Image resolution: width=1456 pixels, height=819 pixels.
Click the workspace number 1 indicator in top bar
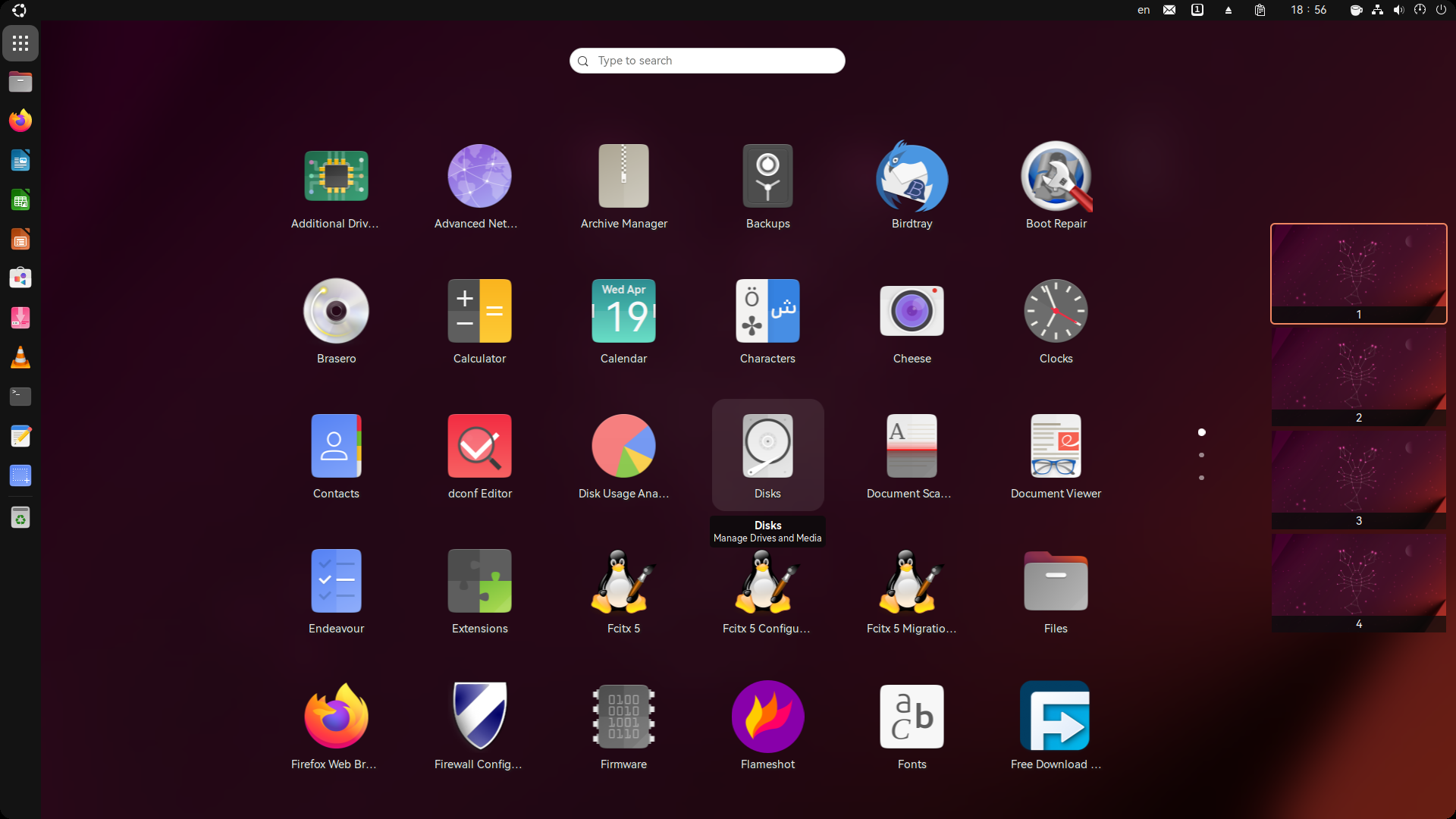point(1197,10)
